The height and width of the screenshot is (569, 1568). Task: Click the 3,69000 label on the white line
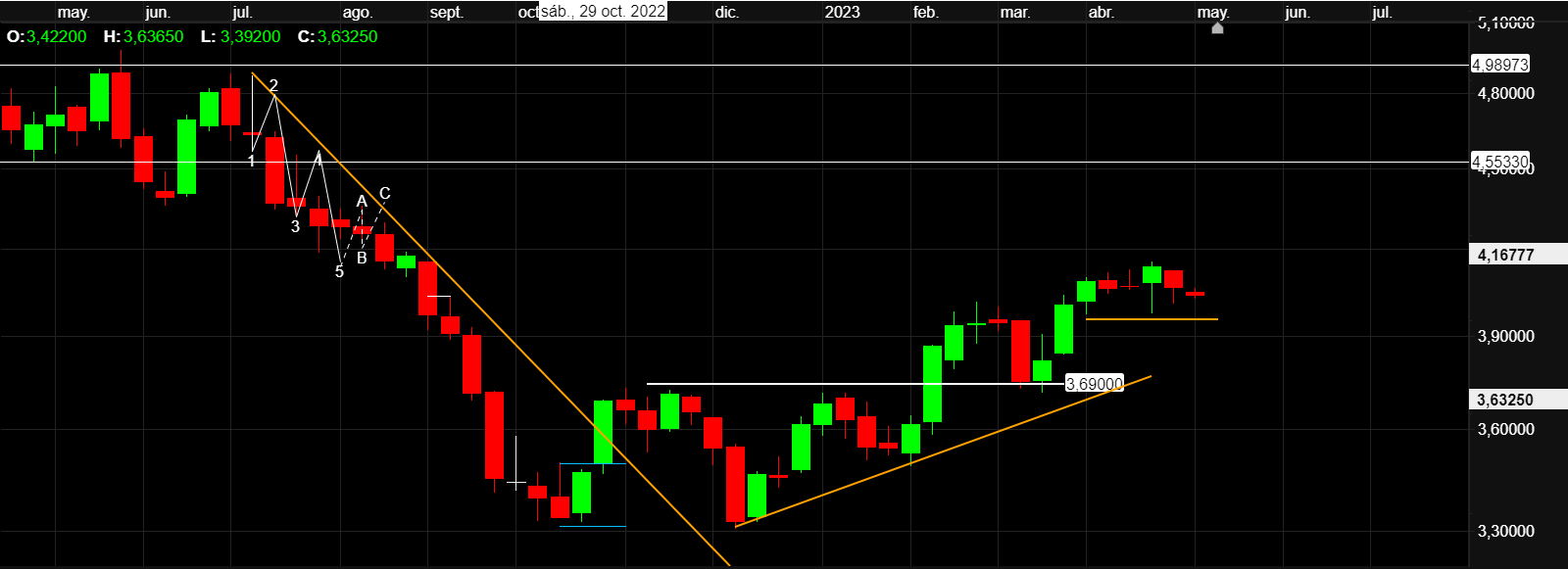[x=1094, y=384]
